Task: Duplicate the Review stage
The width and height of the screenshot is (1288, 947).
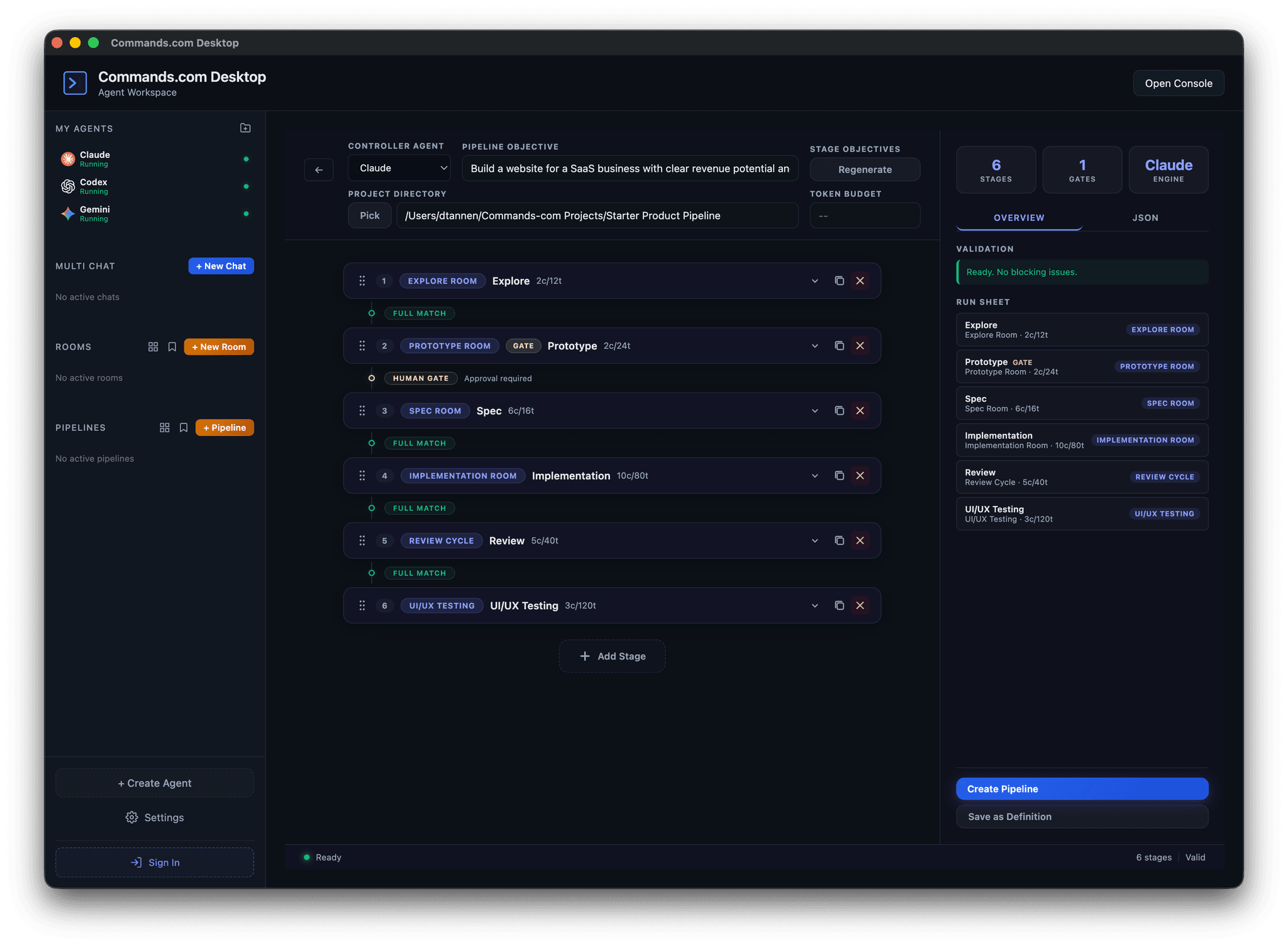Action: [x=839, y=541]
